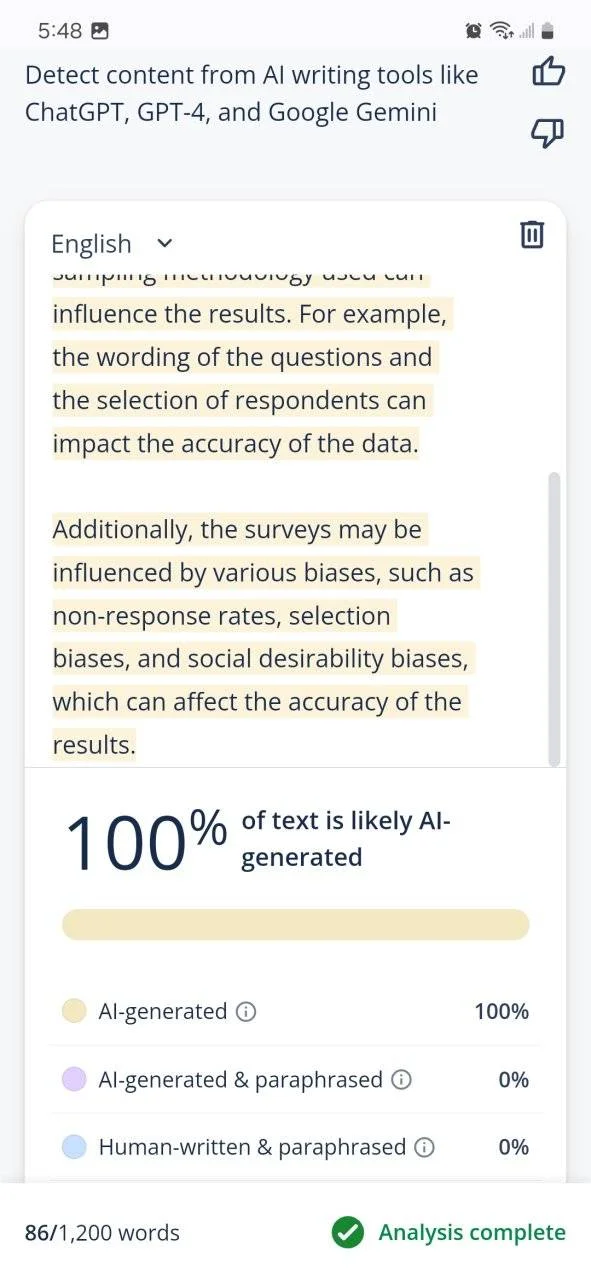Click the green Analysis complete checkmark icon
Viewport: 591px width, 1280px height.
348,1232
